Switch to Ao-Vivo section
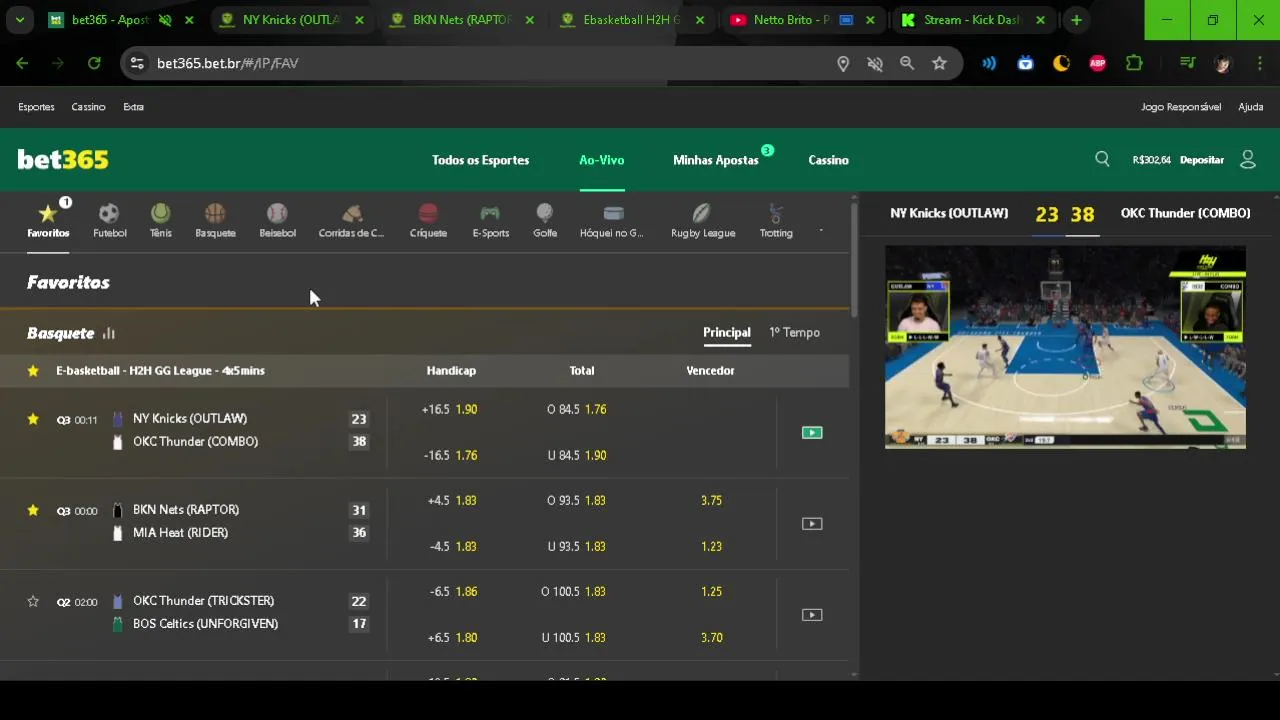The image size is (1280, 720). click(x=602, y=160)
